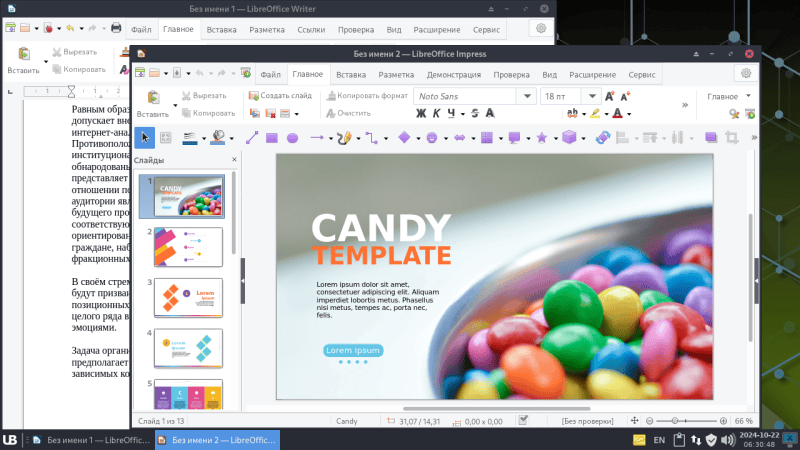
Task: Click the star shapes icon
Action: coord(541,137)
